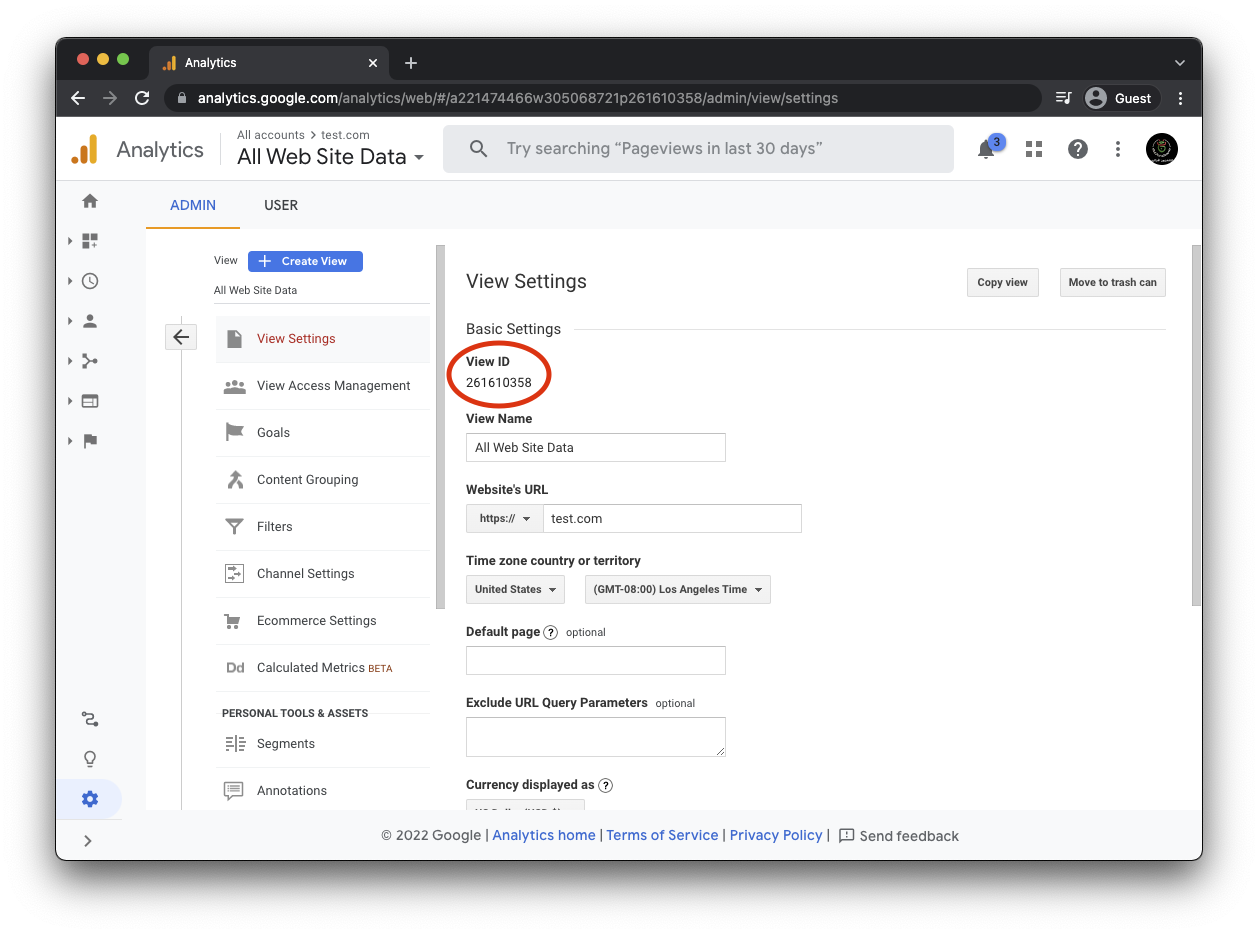Screen dimensions: 1258x934
Task: Open the Google apps grid icon
Action: [1034, 149]
